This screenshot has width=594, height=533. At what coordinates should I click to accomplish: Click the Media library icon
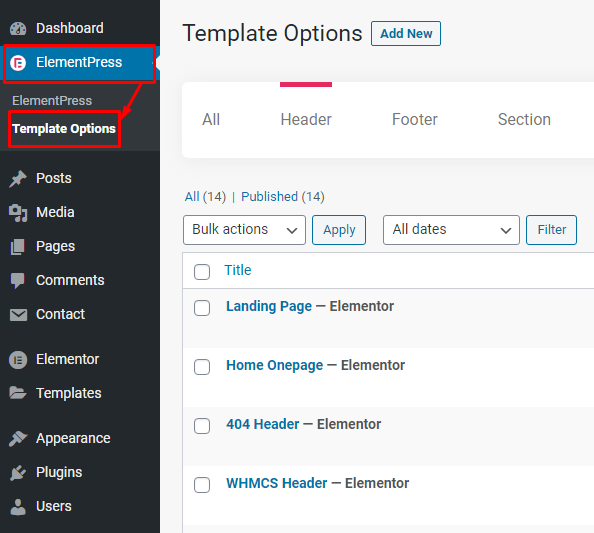coord(18,213)
